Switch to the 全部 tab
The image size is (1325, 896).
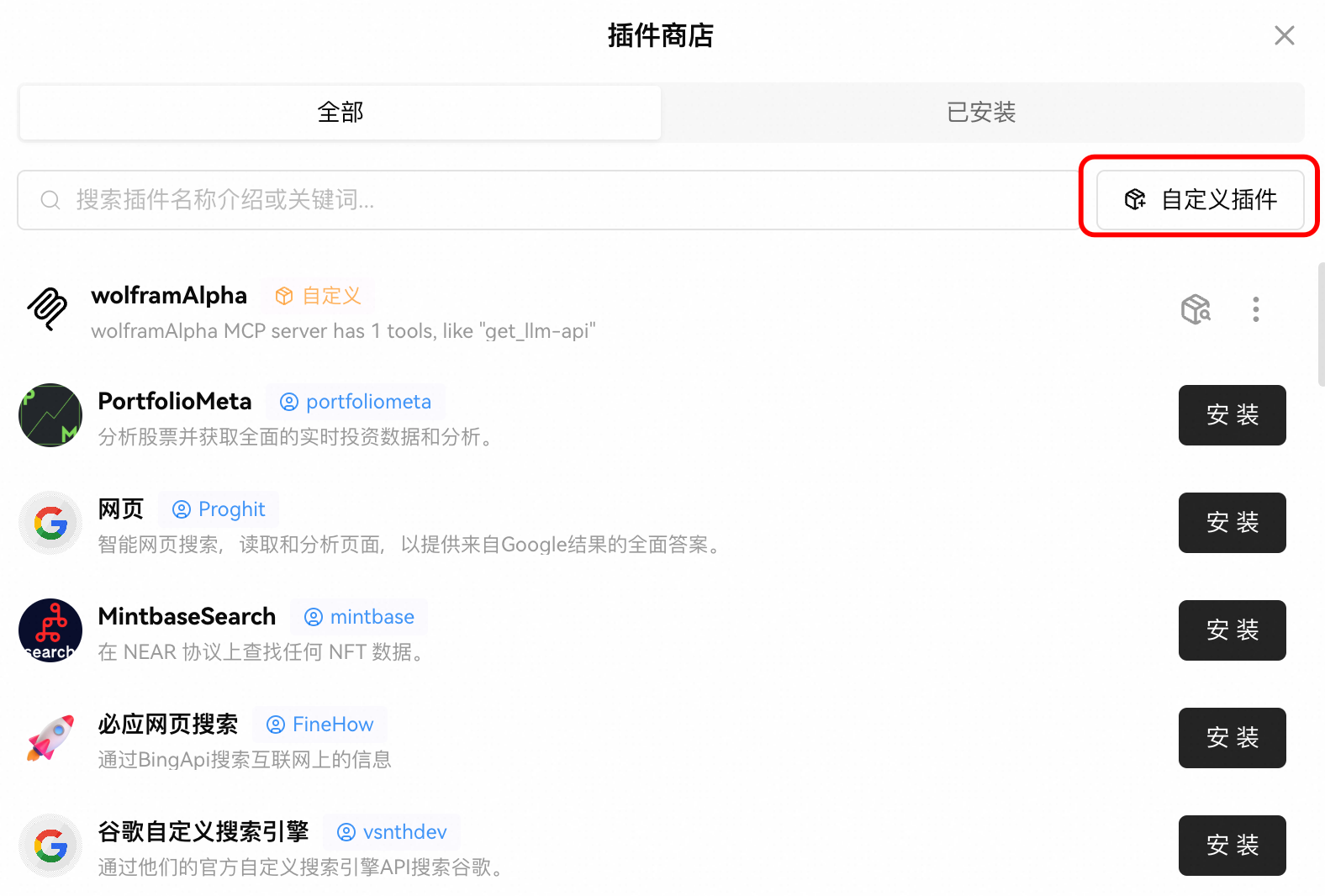point(340,113)
